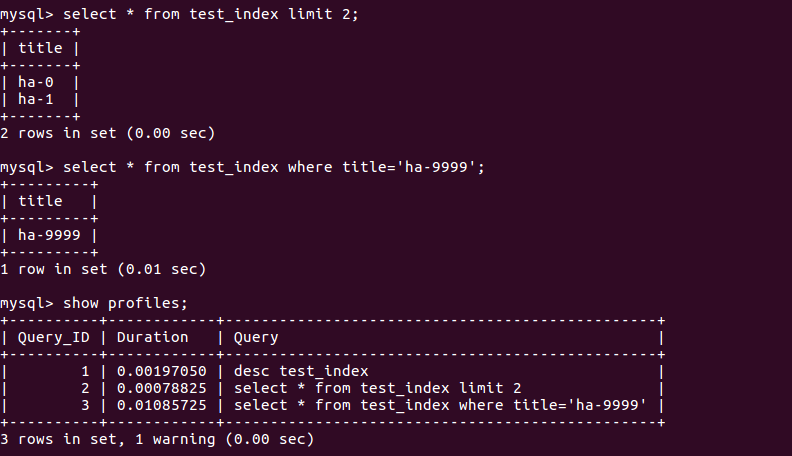Click the where title='ha-9999' query line

coord(274,167)
